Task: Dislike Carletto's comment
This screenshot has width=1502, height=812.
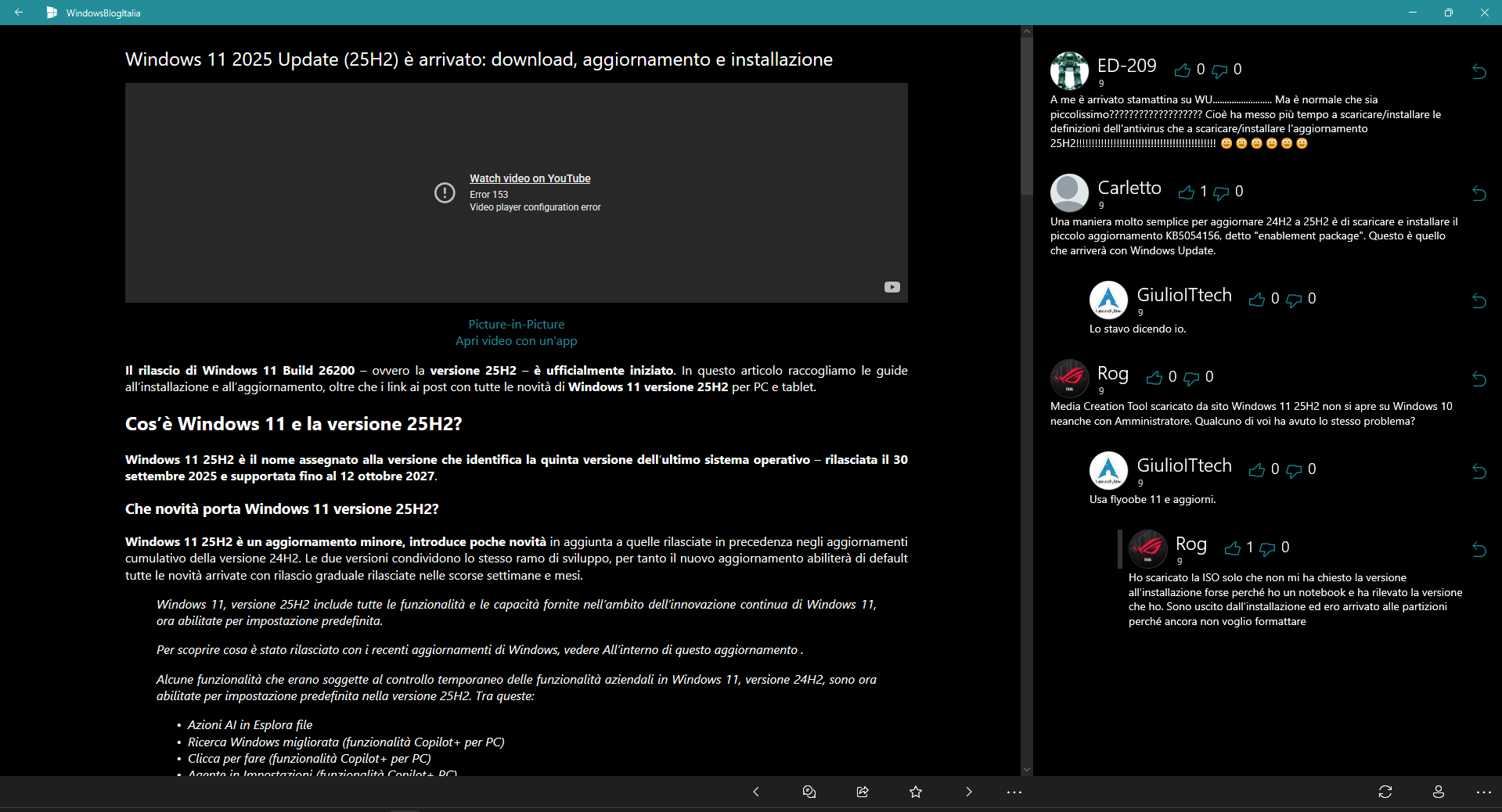Action: 1221,192
